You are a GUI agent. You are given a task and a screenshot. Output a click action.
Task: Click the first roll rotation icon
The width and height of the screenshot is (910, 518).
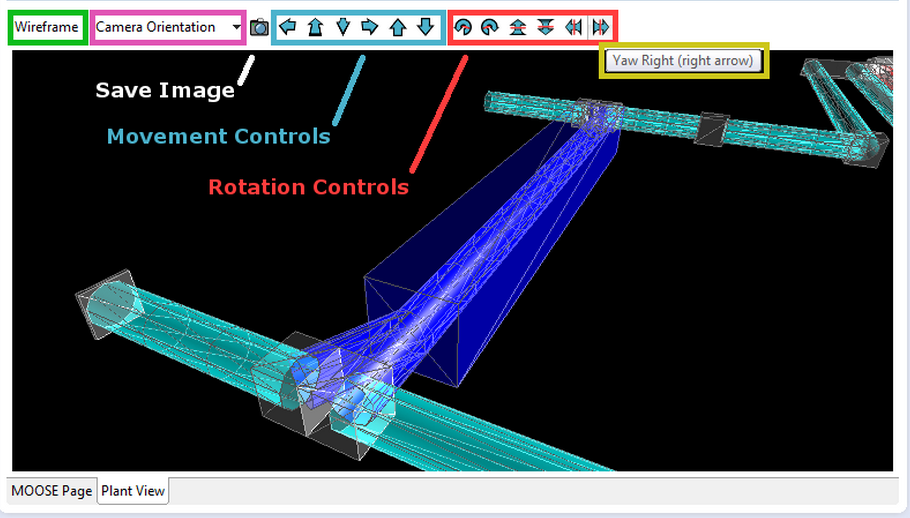tap(463, 27)
